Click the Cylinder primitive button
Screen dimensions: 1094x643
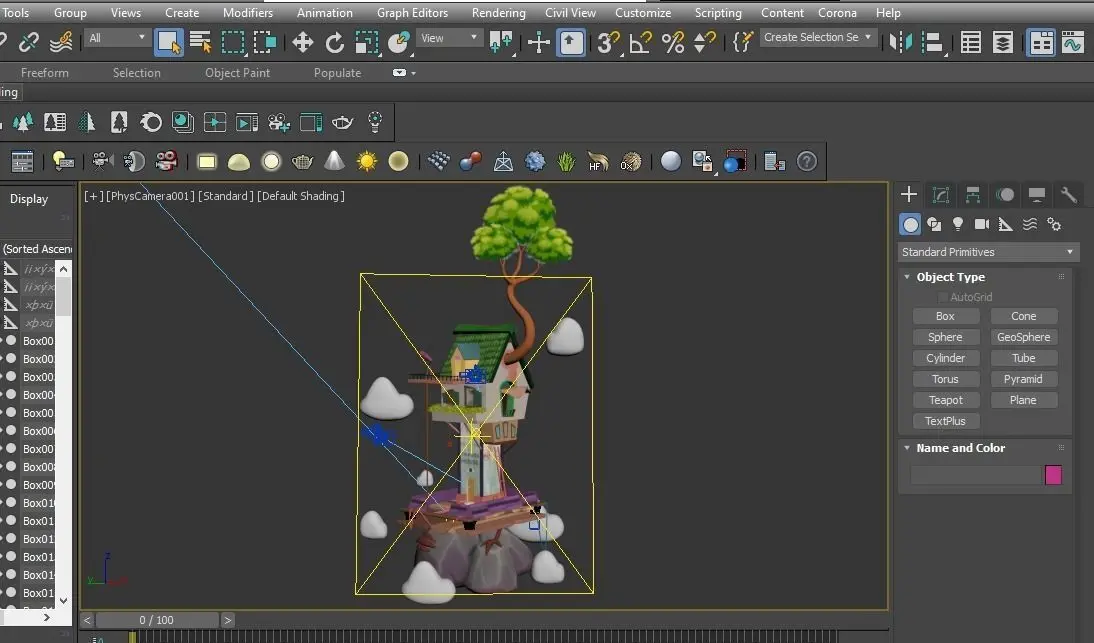click(x=945, y=358)
